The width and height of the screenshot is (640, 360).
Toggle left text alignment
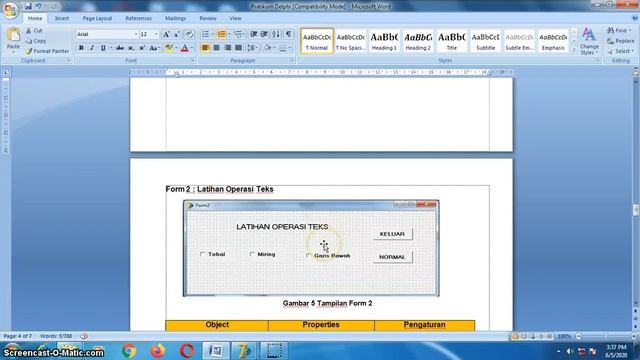point(205,48)
